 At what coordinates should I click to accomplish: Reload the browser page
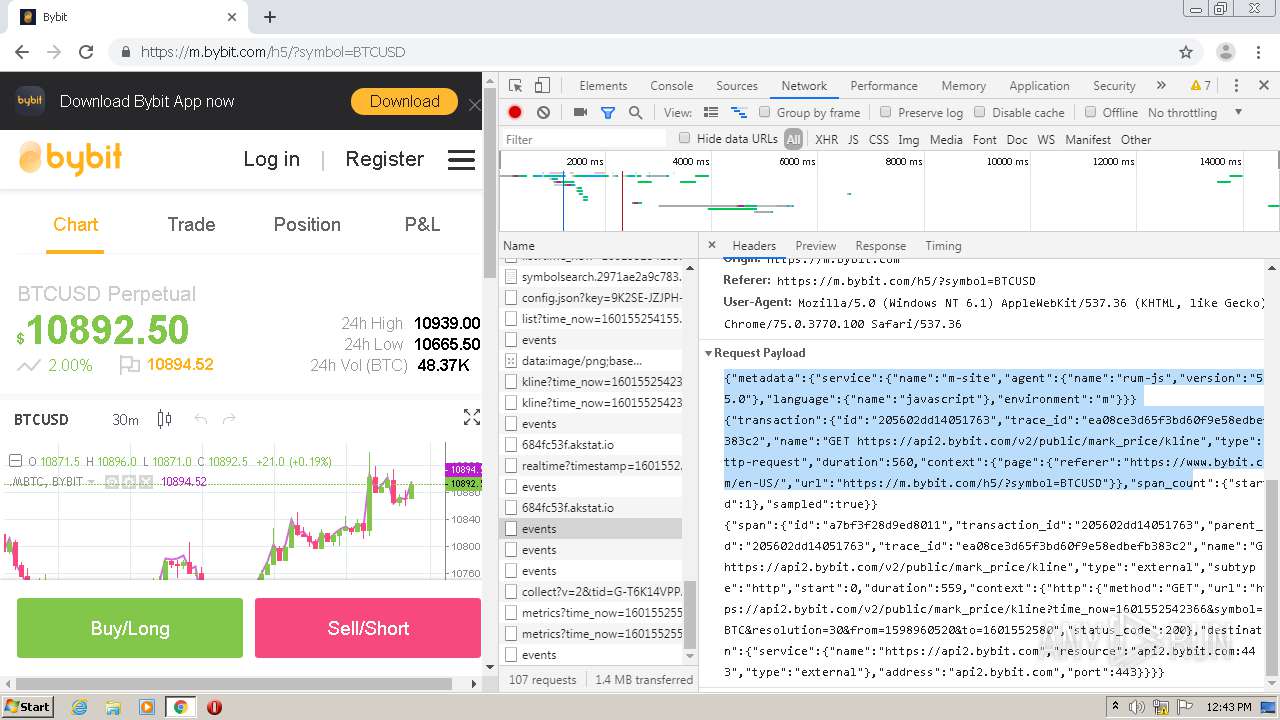[x=86, y=52]
